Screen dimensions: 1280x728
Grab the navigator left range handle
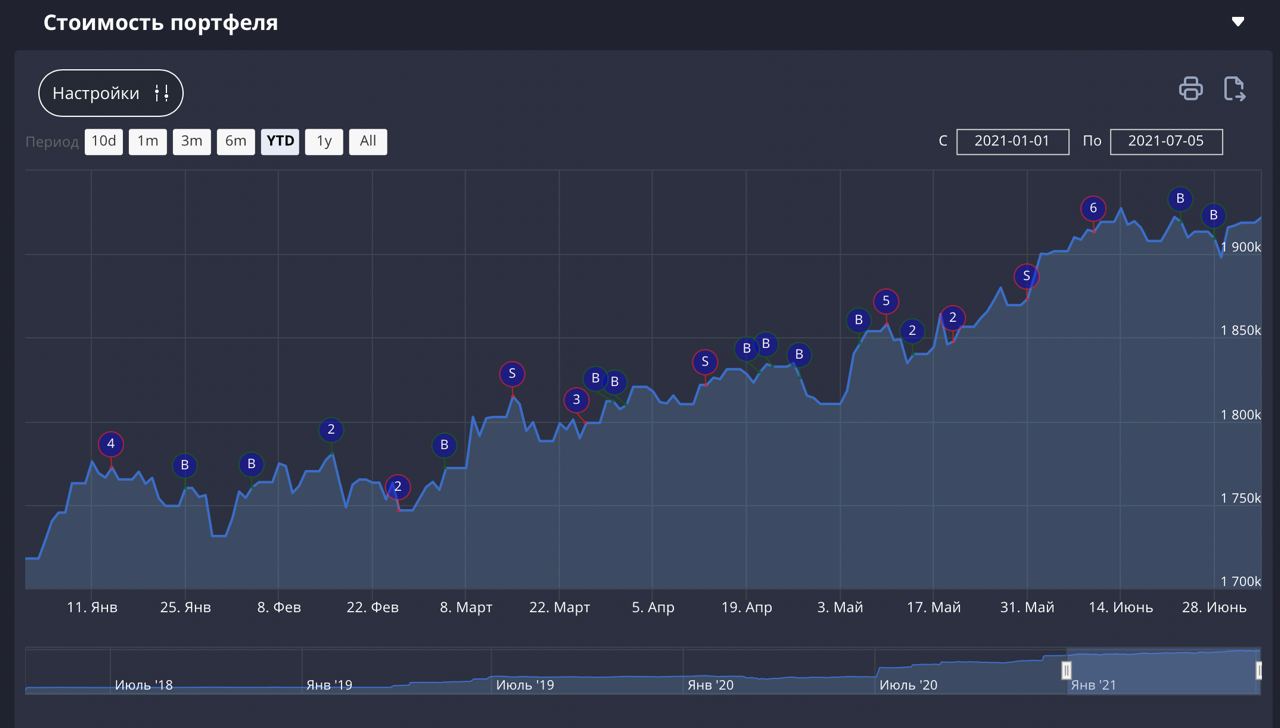[1067, 671]
